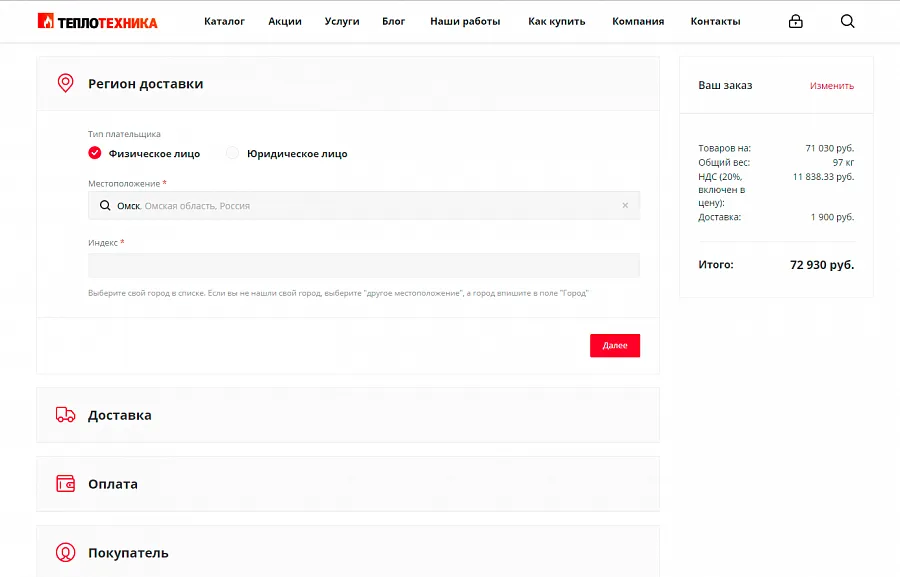This screenshot has height=577, width=900.
Task: Clear the Местоположение field with the X
Action: pyautogui.click(x=625, y=206)
